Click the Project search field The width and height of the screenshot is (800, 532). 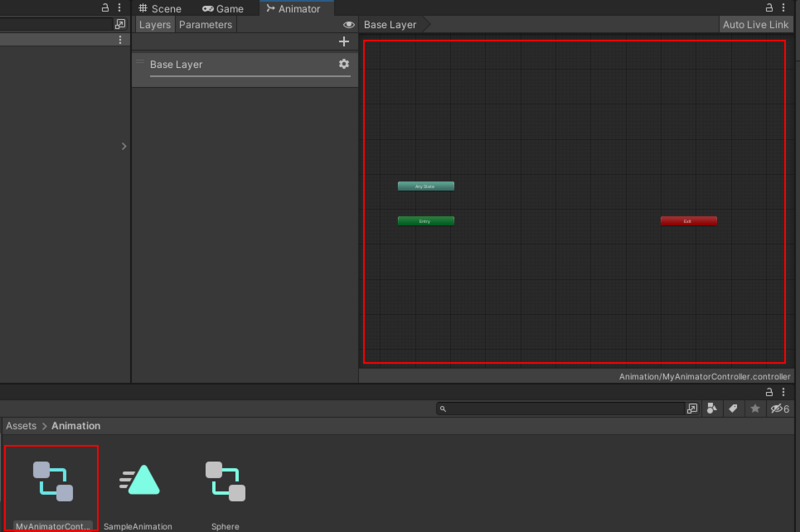tap(560, 409)
